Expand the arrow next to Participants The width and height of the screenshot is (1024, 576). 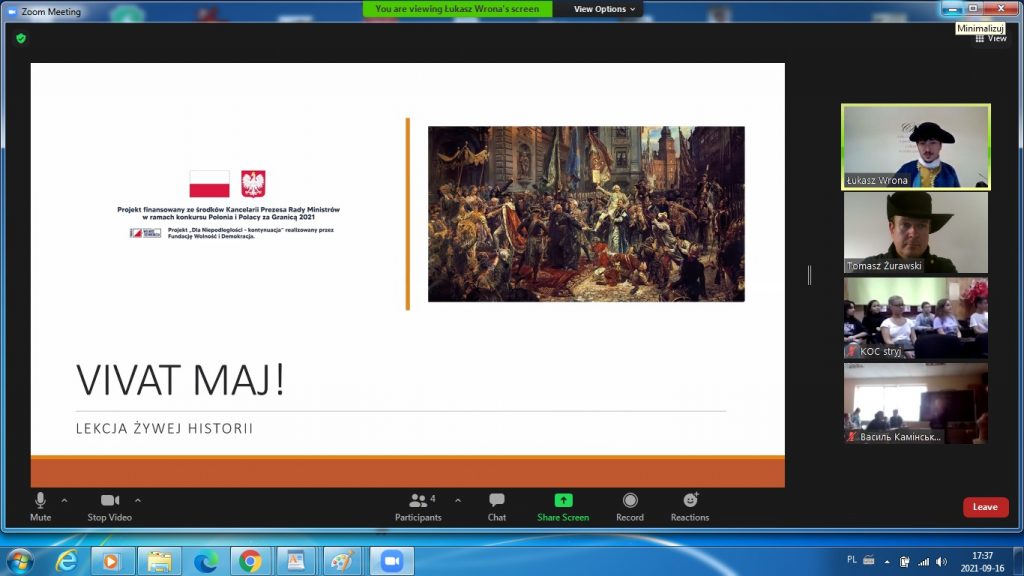[458, 499]
